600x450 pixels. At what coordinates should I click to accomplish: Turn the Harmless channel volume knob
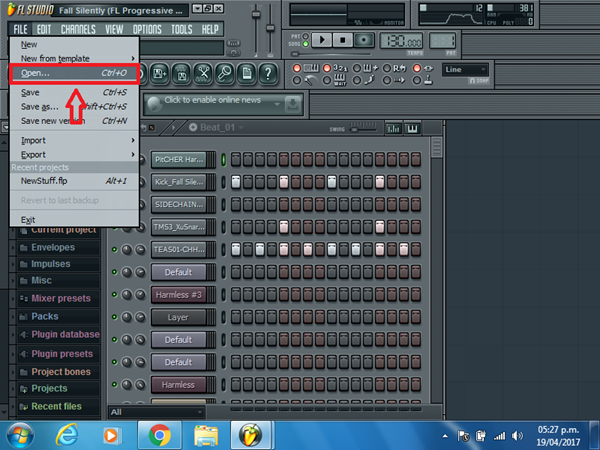click(141, 385)
